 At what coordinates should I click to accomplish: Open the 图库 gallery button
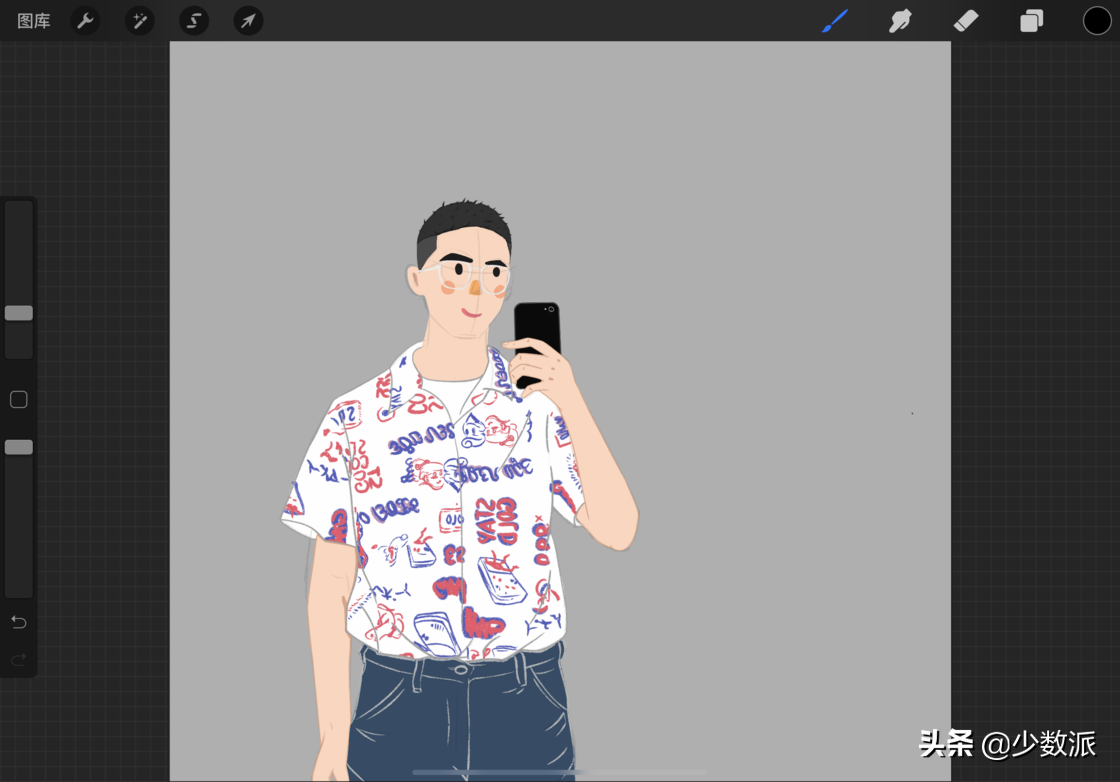[33, 20]
